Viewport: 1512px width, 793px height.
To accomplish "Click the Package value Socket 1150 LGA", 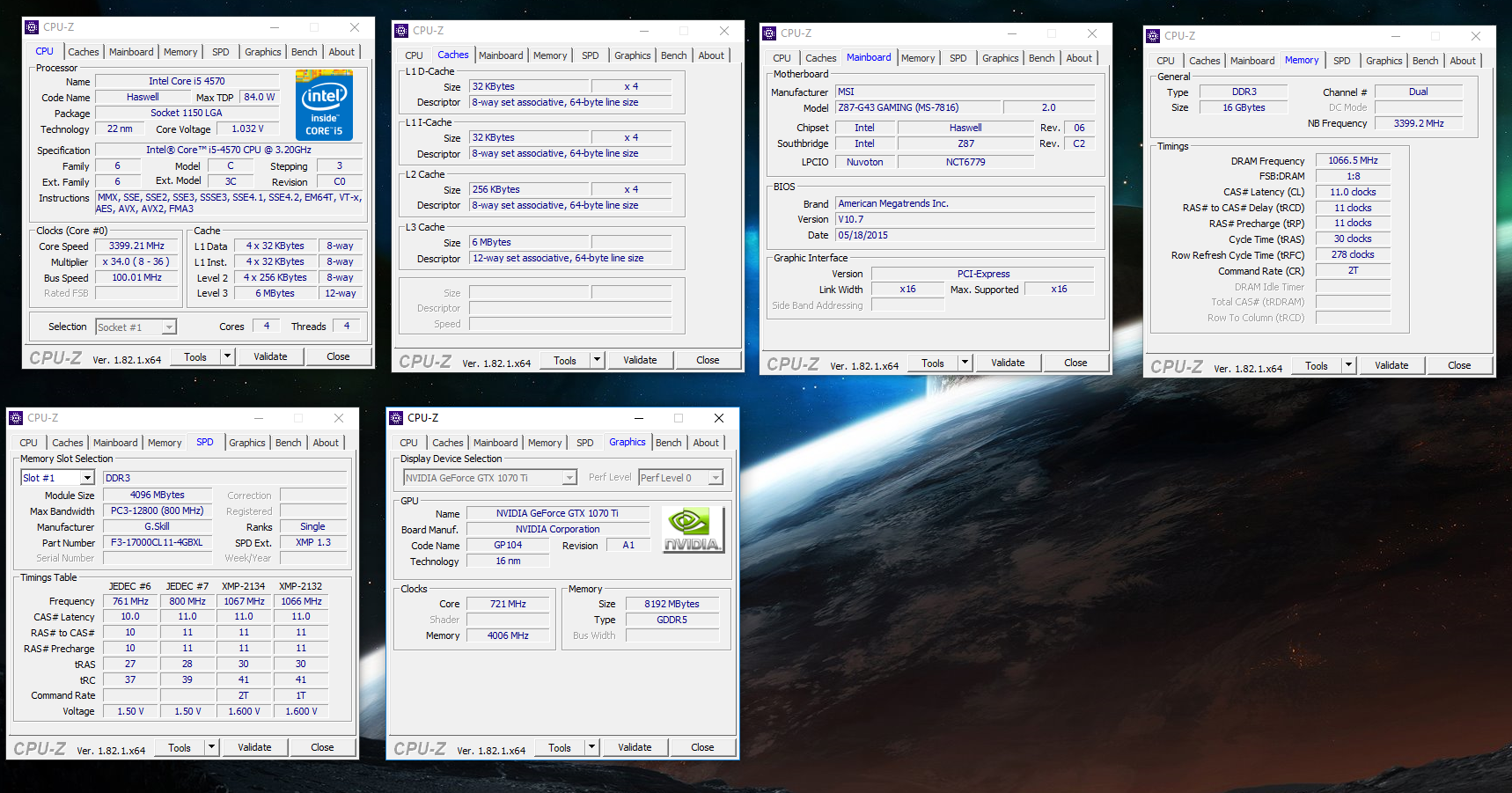I will click(187, 113).
